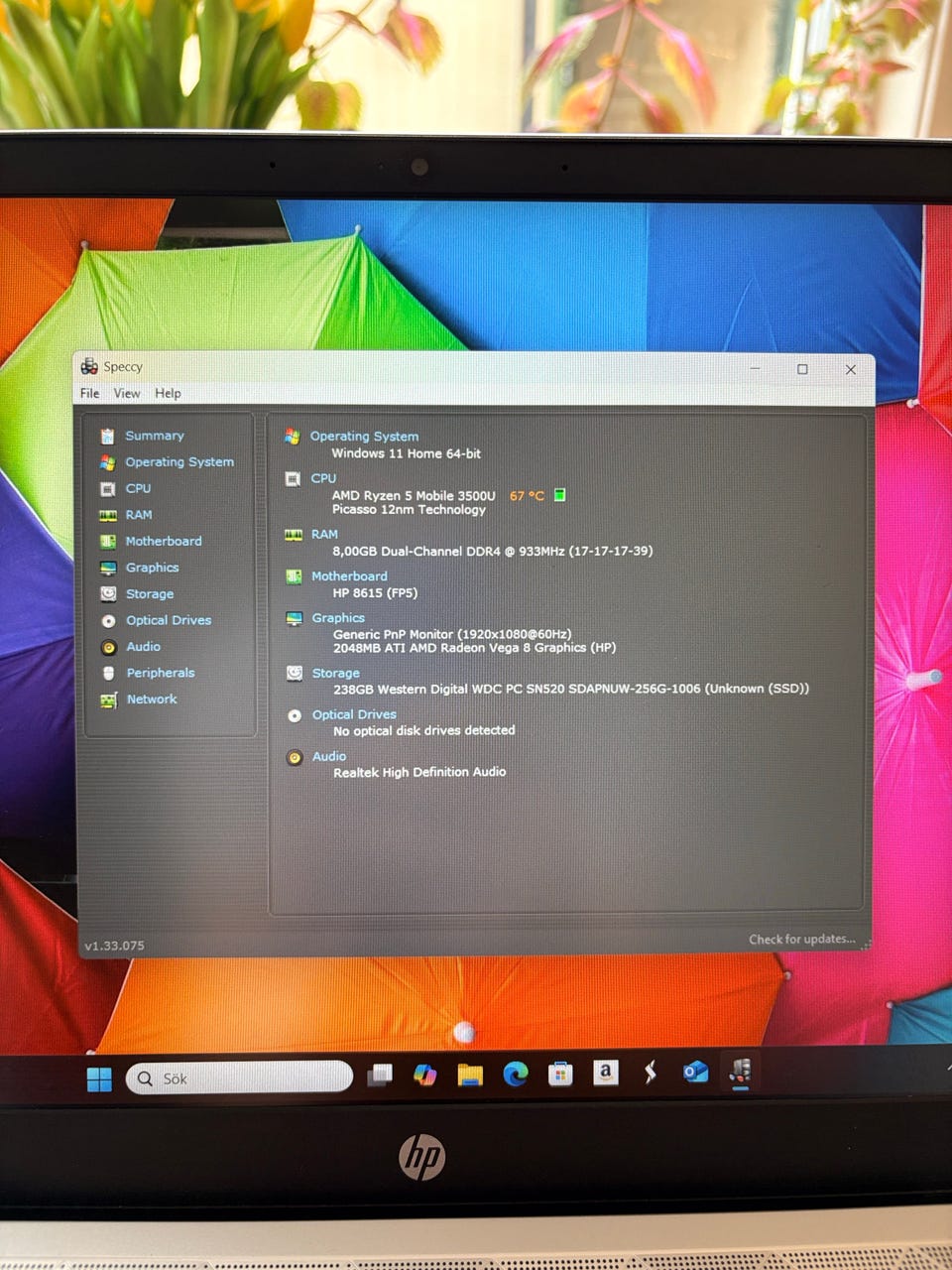This screenshot has height=1270, width=952.
Task: Click the disc icon beside Optical Drives heading
Action: (x=295, y=715)
